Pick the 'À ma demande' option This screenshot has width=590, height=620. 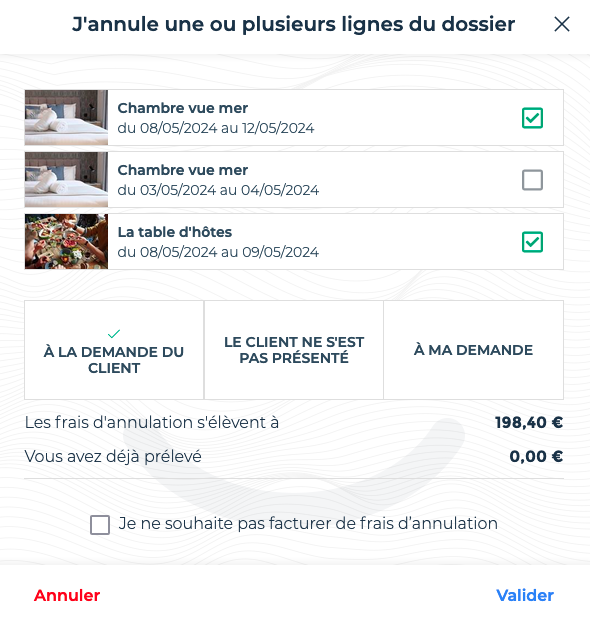tap(473, 350)
